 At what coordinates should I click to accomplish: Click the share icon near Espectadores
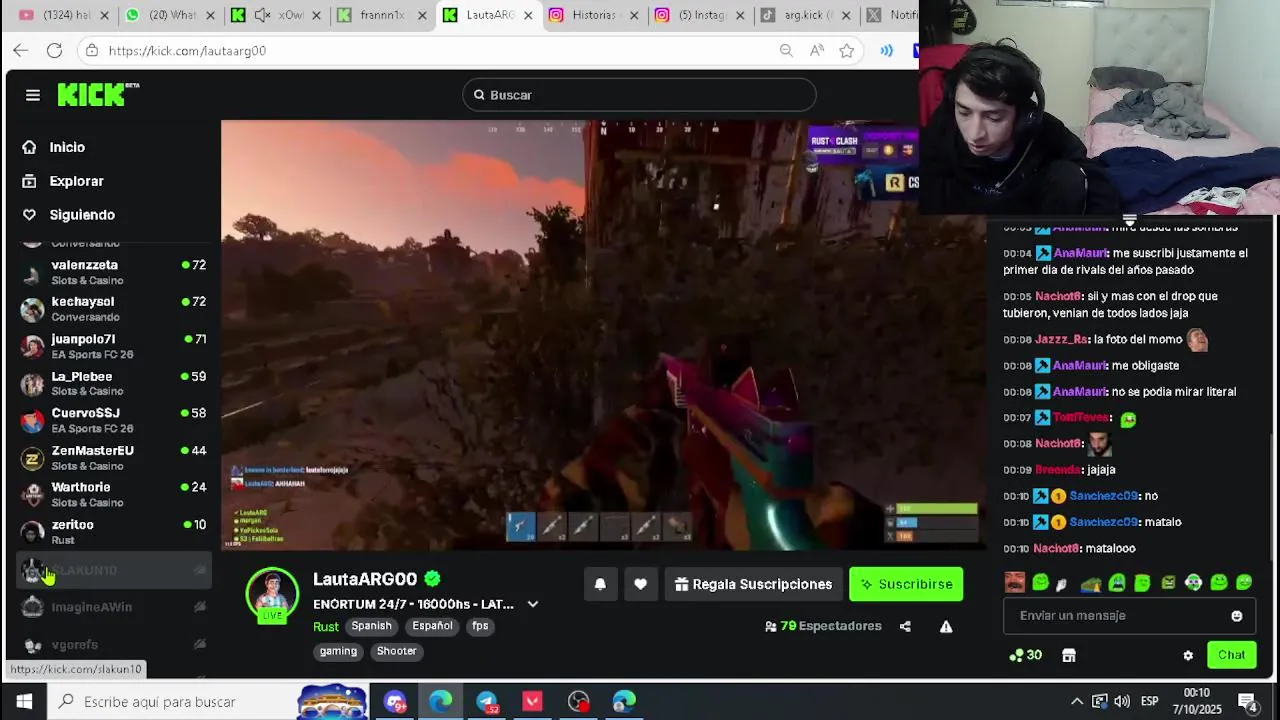click(x=905, y=626)
